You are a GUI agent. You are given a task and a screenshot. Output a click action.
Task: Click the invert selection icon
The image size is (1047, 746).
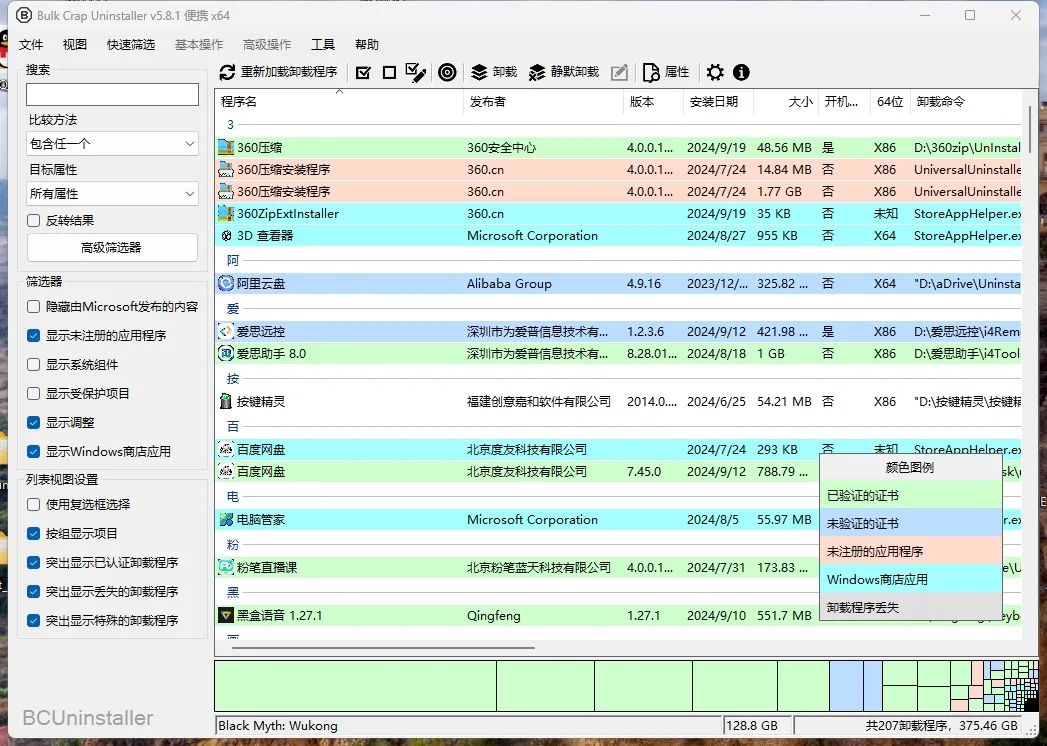pos(415,72)
